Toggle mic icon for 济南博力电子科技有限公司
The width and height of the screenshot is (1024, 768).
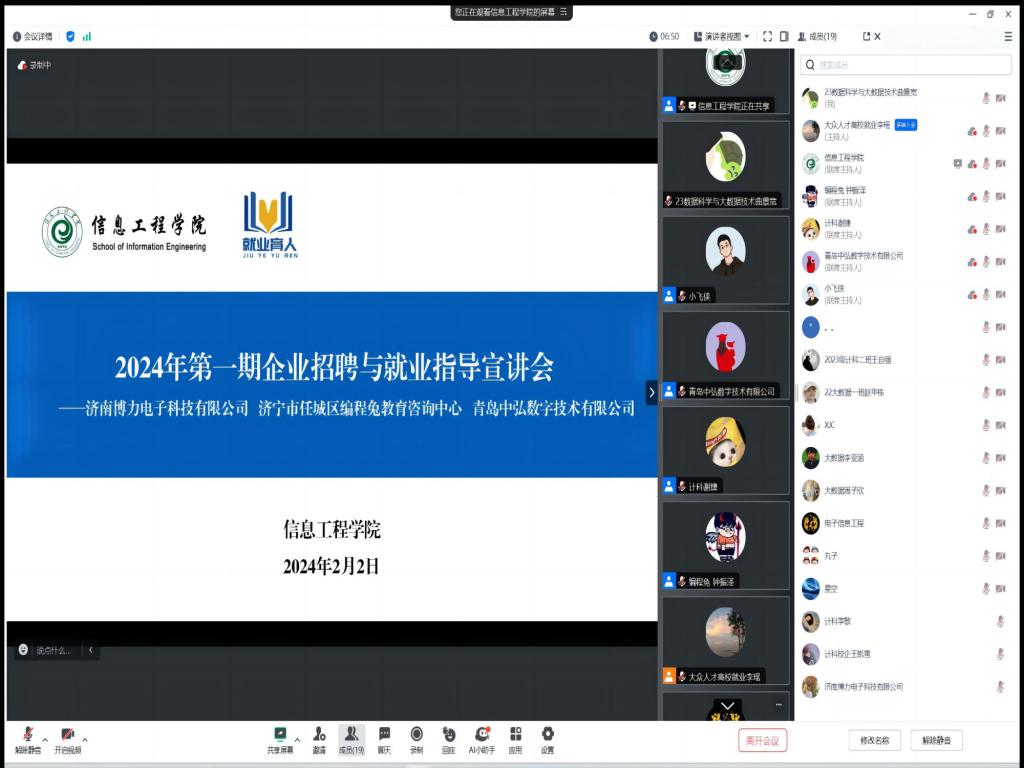coord(1000,686)
